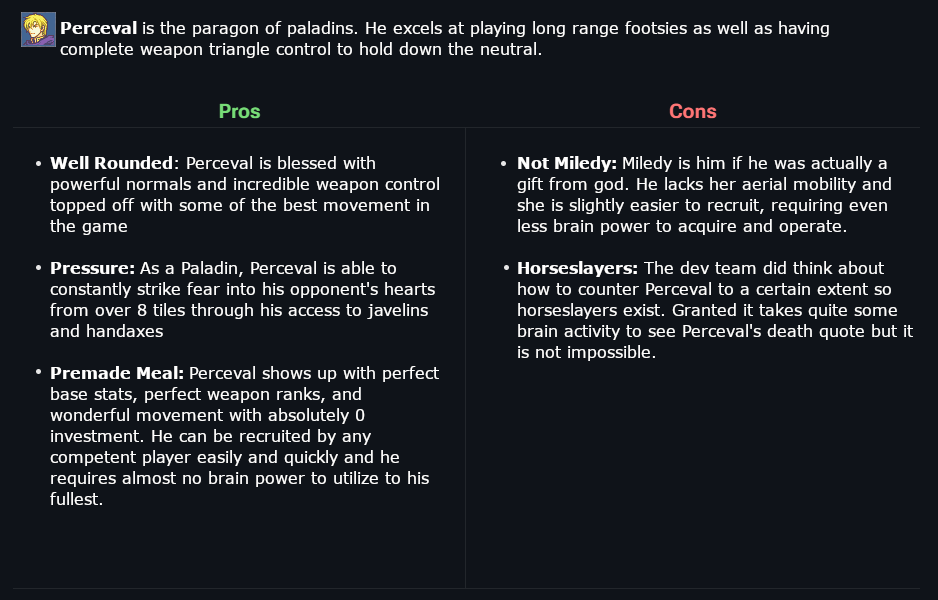Select the red Cons column heading

click(x=692, y=111)
